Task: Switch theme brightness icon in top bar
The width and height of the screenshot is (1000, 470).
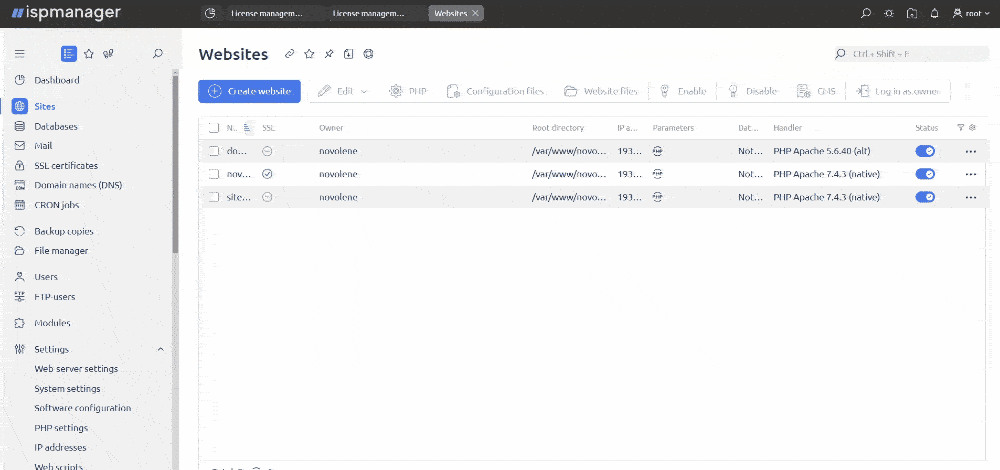Action: point(889,13)
